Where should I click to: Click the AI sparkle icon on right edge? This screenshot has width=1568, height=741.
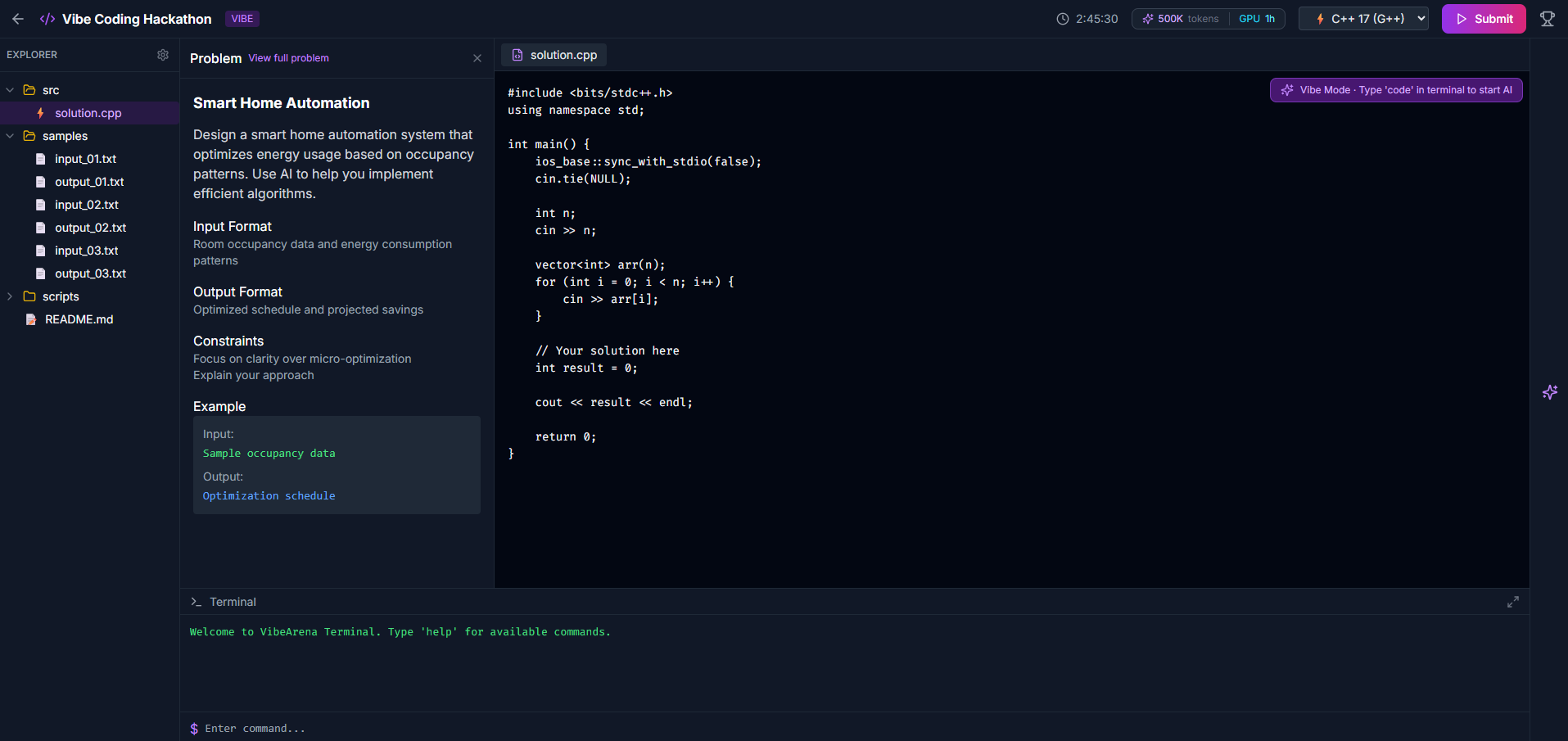click(x=1550, y=393)
